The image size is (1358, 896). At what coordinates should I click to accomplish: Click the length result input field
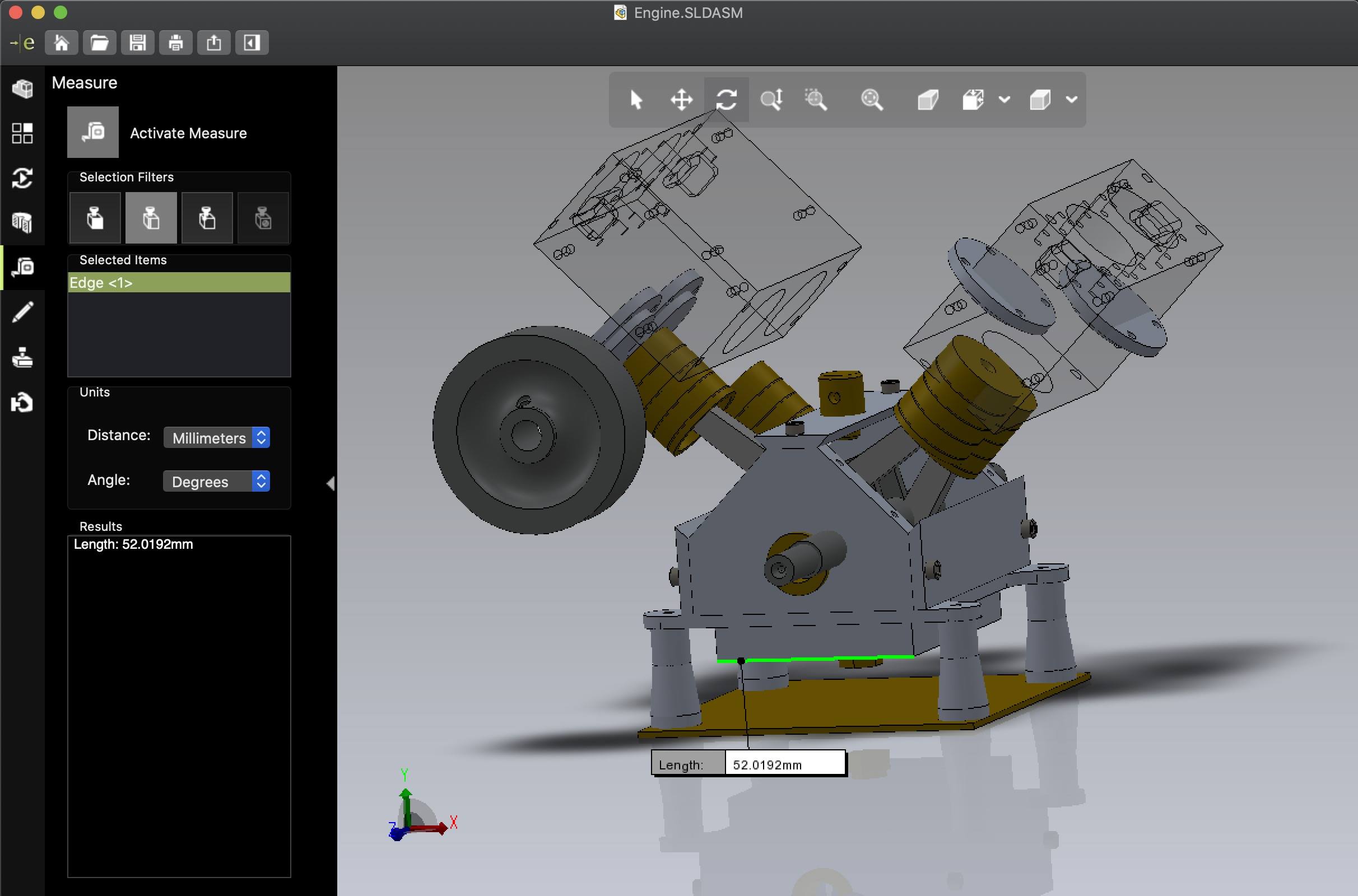(x=783, y=763)
